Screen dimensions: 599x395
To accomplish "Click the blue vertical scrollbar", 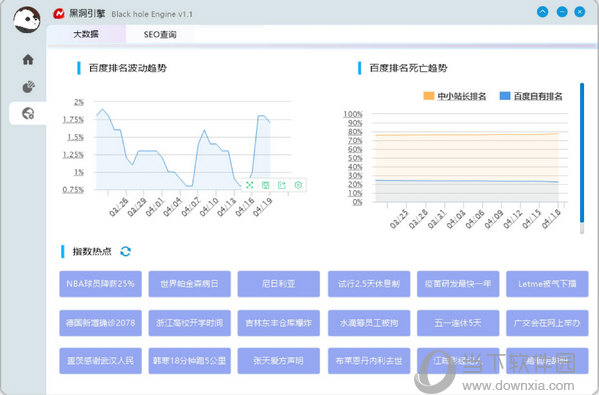I will tap(582, 153).
